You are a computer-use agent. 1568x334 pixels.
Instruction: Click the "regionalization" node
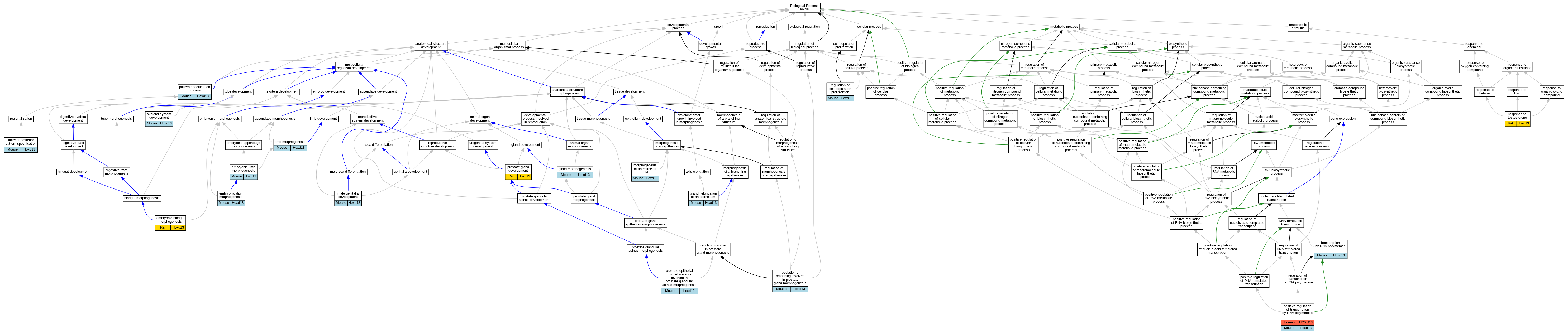pyautogui.click(x=21, y=119)
